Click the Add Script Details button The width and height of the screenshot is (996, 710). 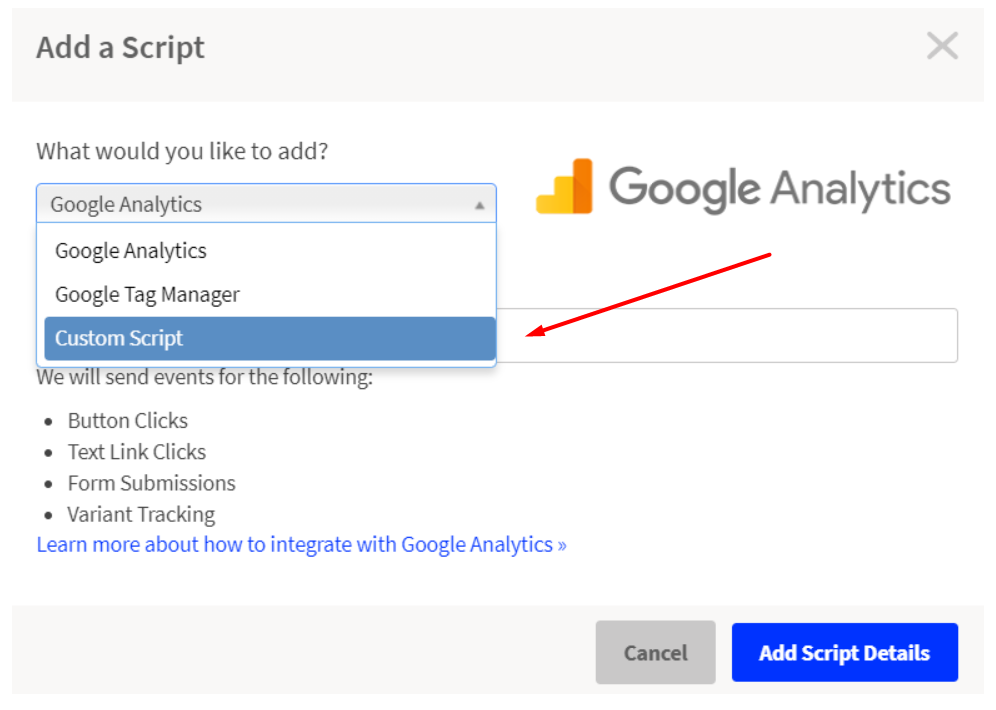click(x=845, y=652)
